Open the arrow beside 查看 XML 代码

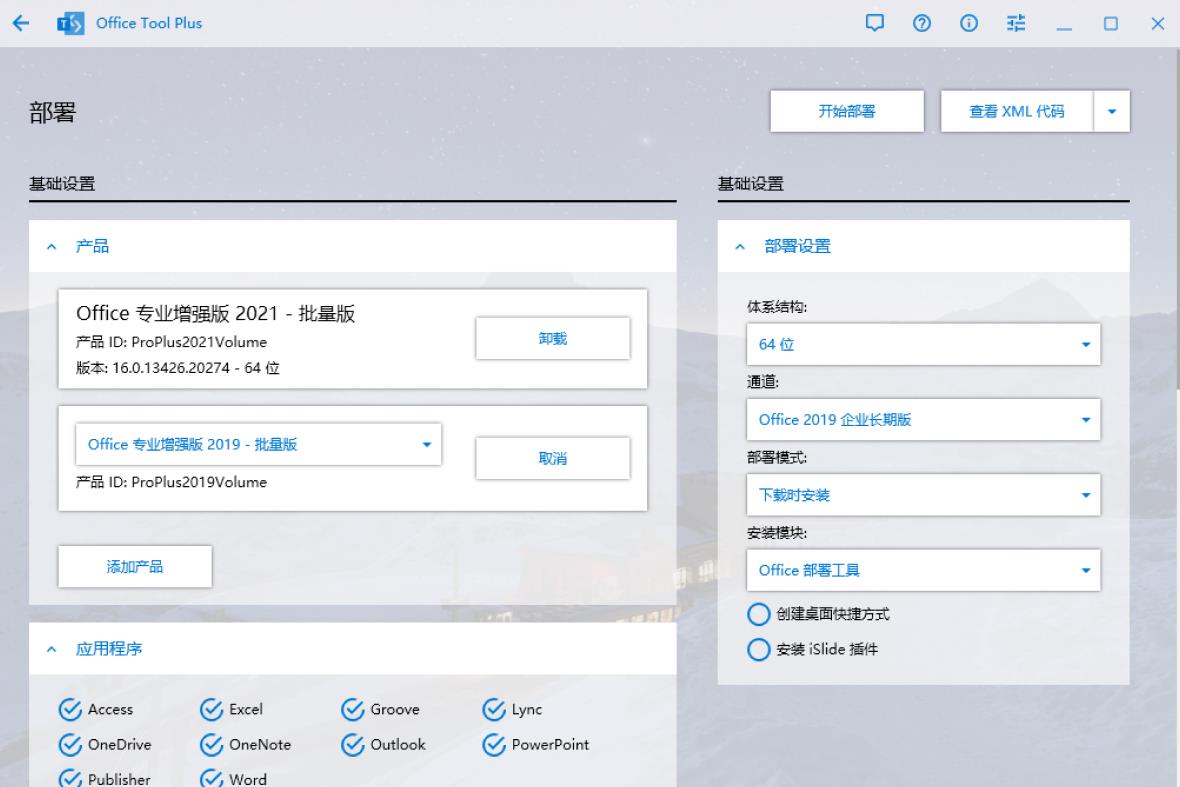(1112, 111)
